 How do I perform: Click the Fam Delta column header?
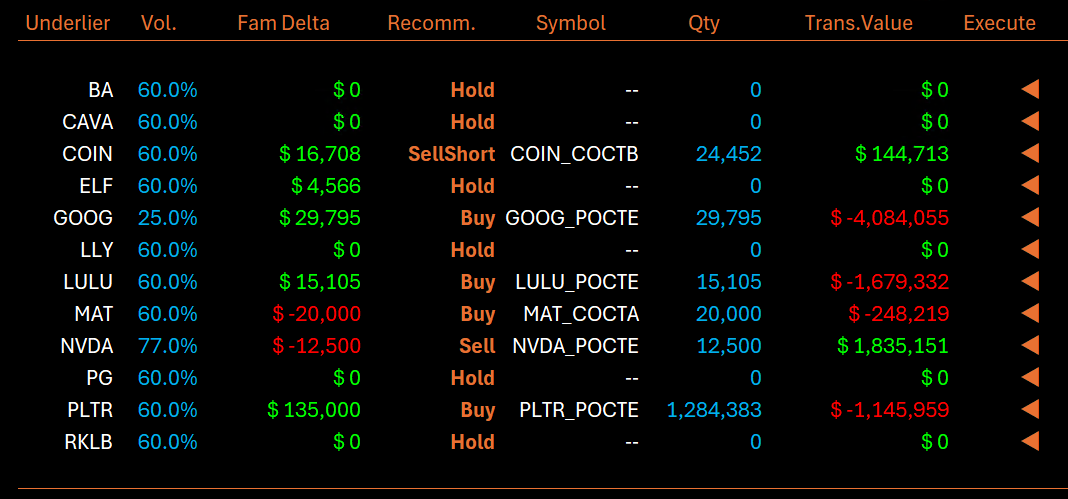(x=283, y=23)
